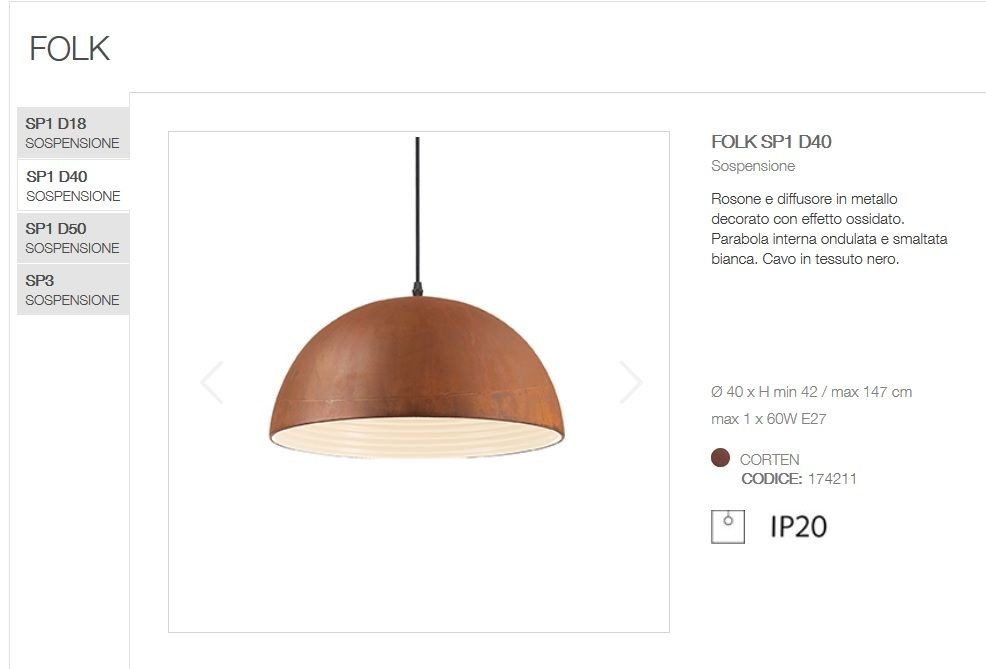Click the product description paragraph

(x=829, y=229)
